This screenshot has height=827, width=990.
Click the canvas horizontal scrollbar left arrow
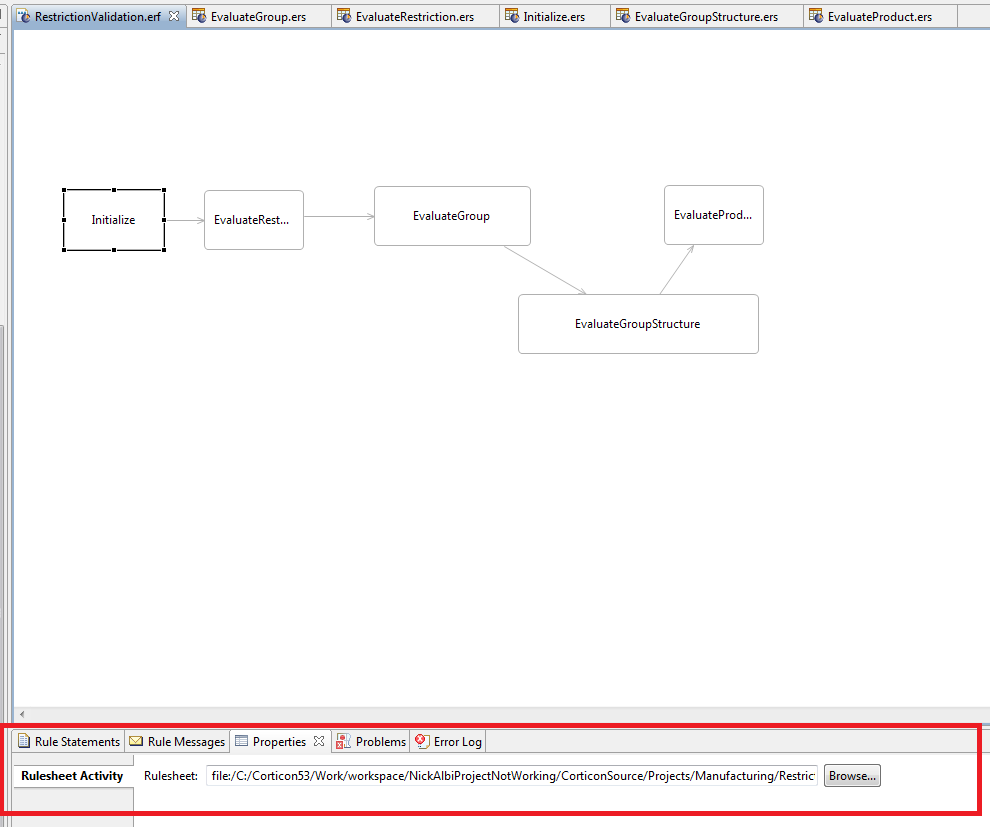tap(22, 714)
